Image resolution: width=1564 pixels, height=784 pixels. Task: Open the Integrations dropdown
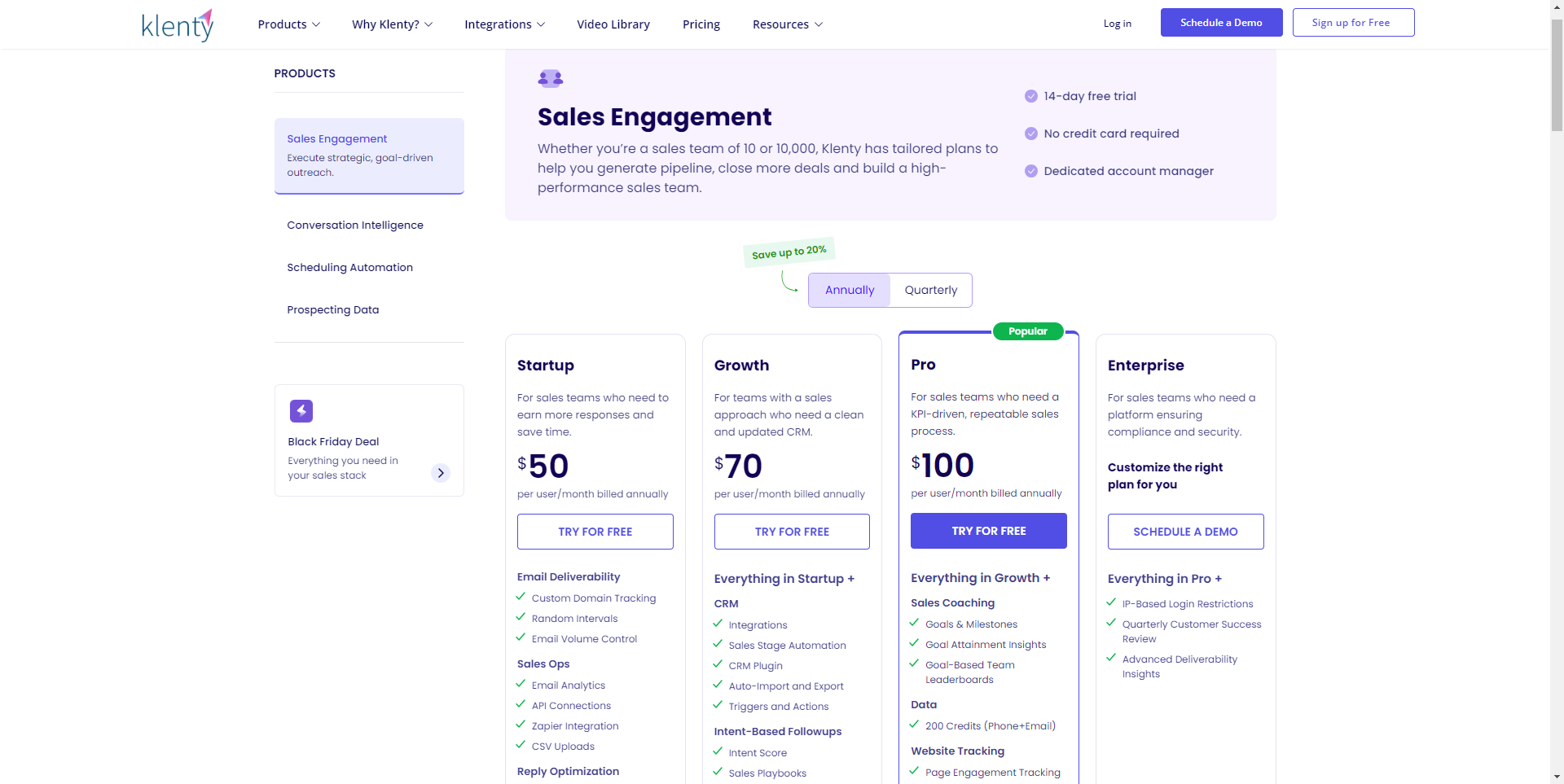click(x=504, y=24)
